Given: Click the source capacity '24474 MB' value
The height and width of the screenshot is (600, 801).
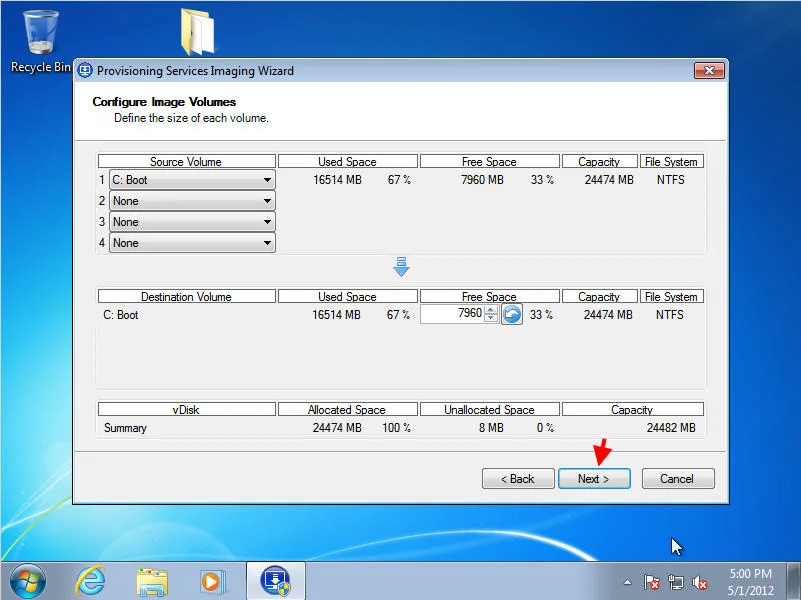Looking at the screenshot, I should [609, 180].
